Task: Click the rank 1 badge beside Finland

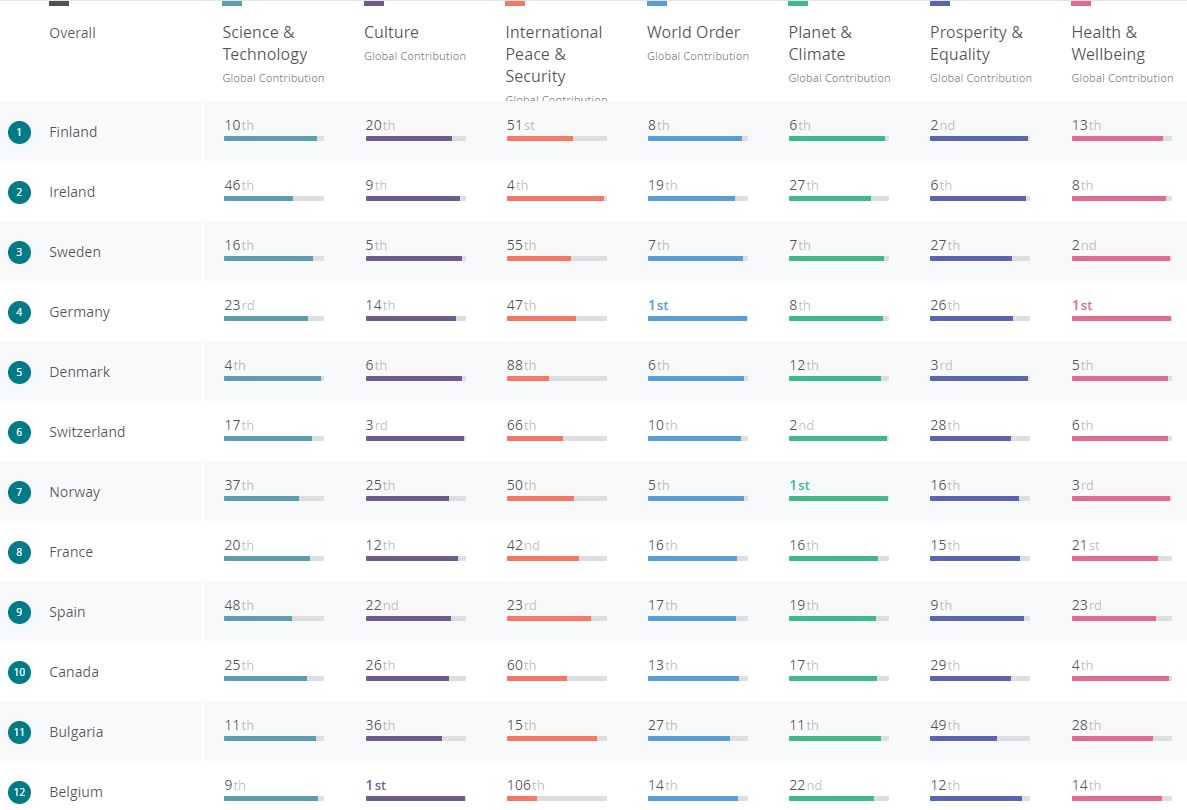Action: (x=20, y=132)
